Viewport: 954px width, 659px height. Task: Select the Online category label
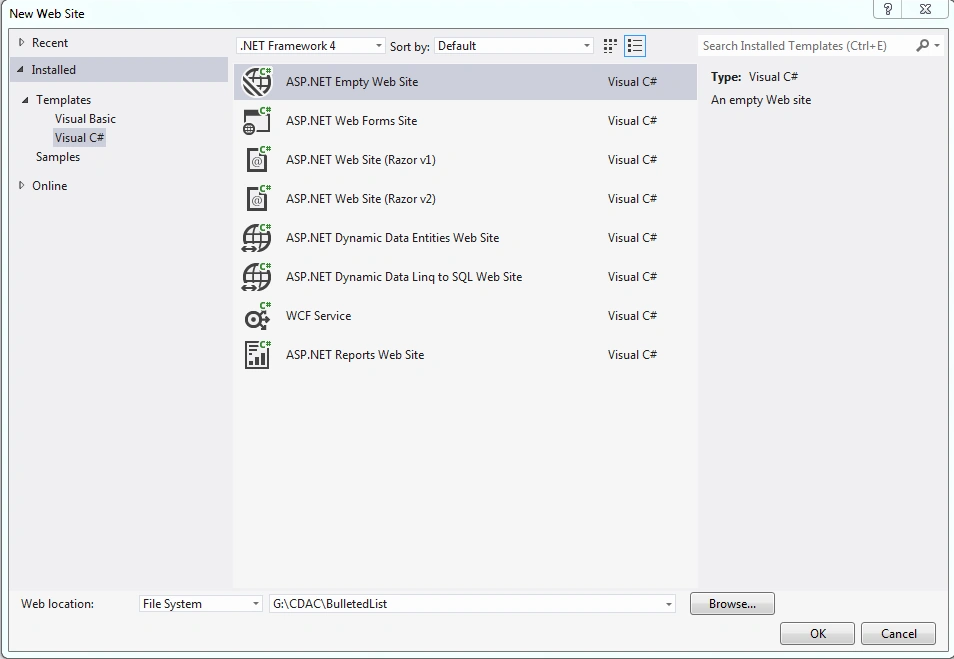click(50, 186)
